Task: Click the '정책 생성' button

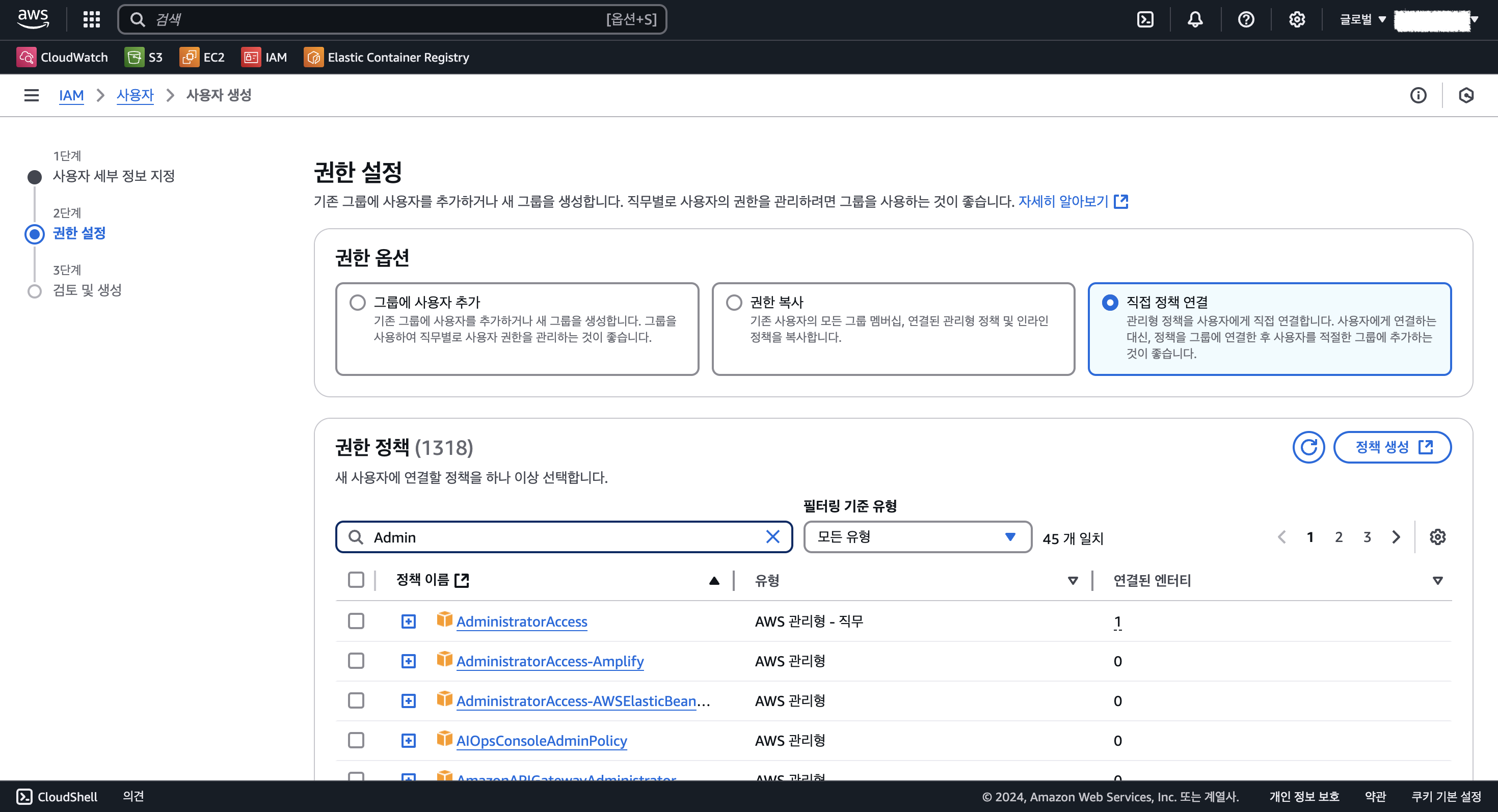Action: click(1392, 447)
